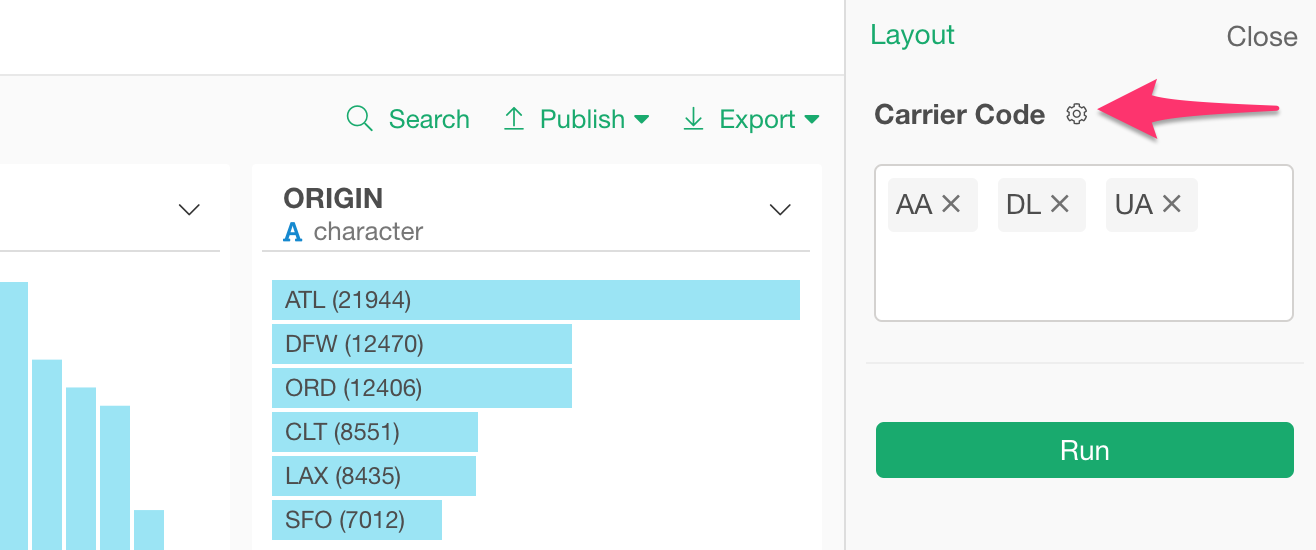The height and width of the screenshot is (550, 1316).
Task: Click the blue character type icon
Action: (x=293, y=232)
